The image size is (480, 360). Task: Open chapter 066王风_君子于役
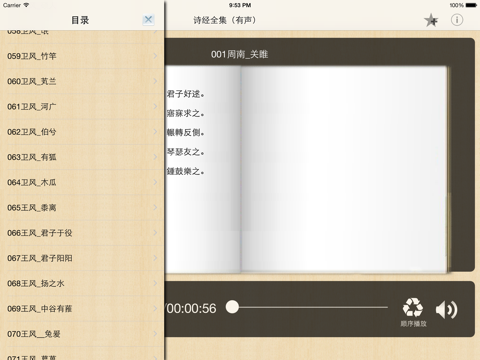pos(82,233)
